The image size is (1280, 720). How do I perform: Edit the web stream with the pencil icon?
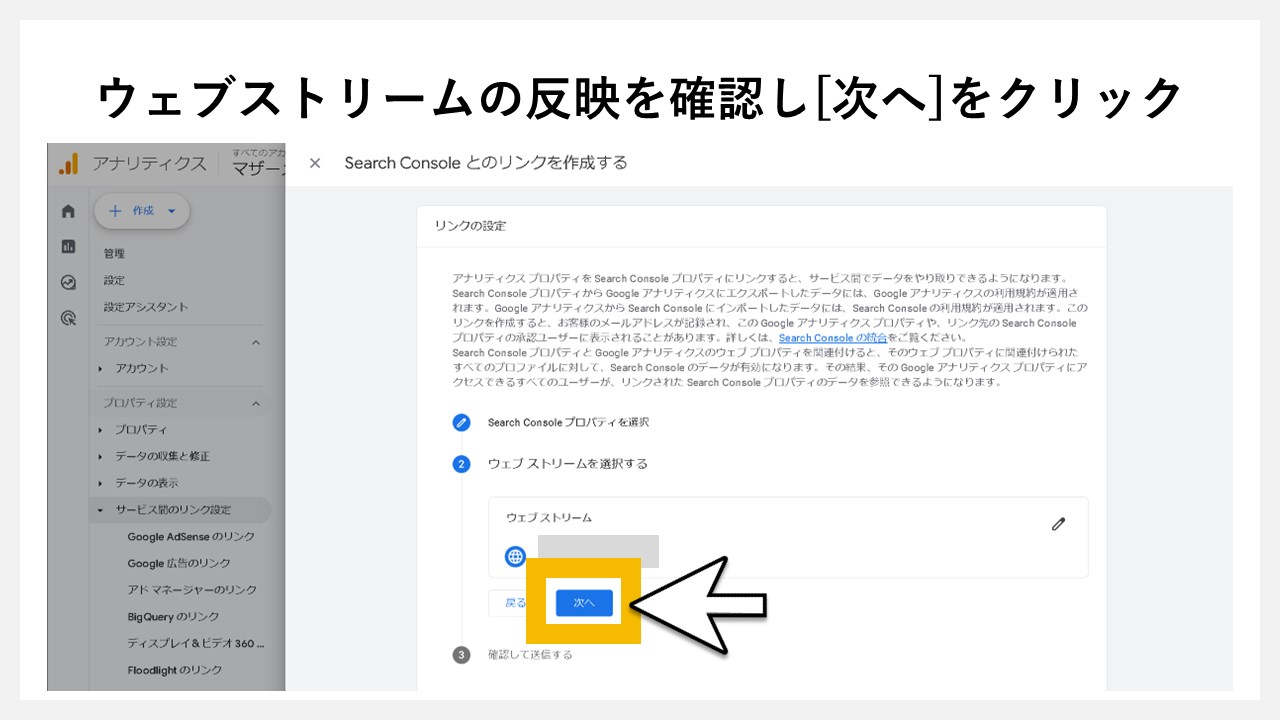pyautogui.click(x=1058, y=523)
